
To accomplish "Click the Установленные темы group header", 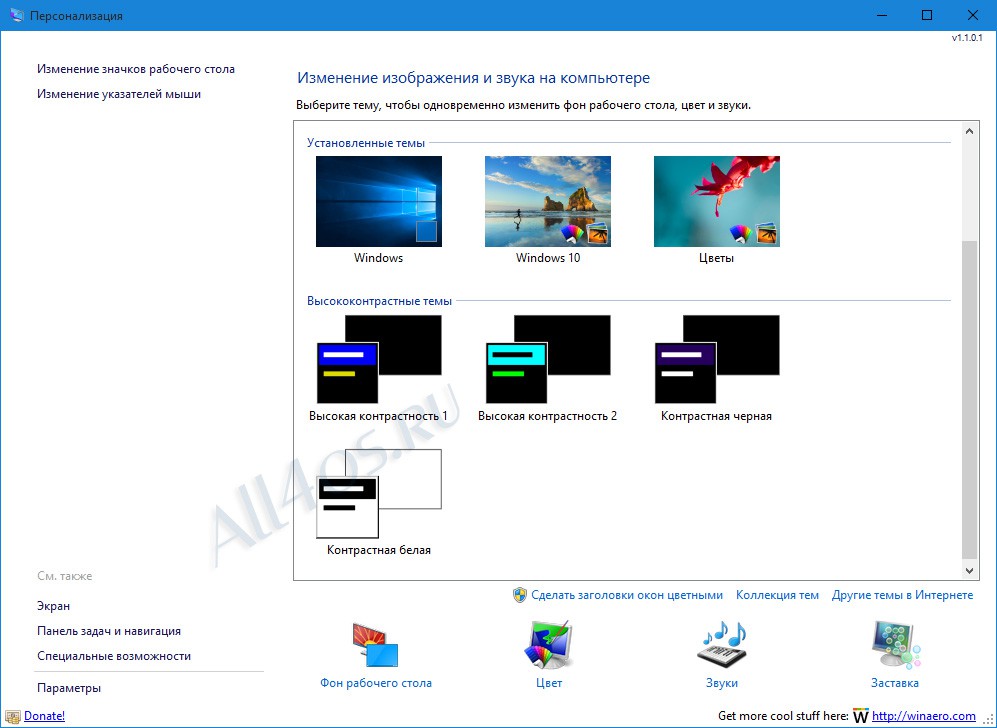I will (366, 143).
